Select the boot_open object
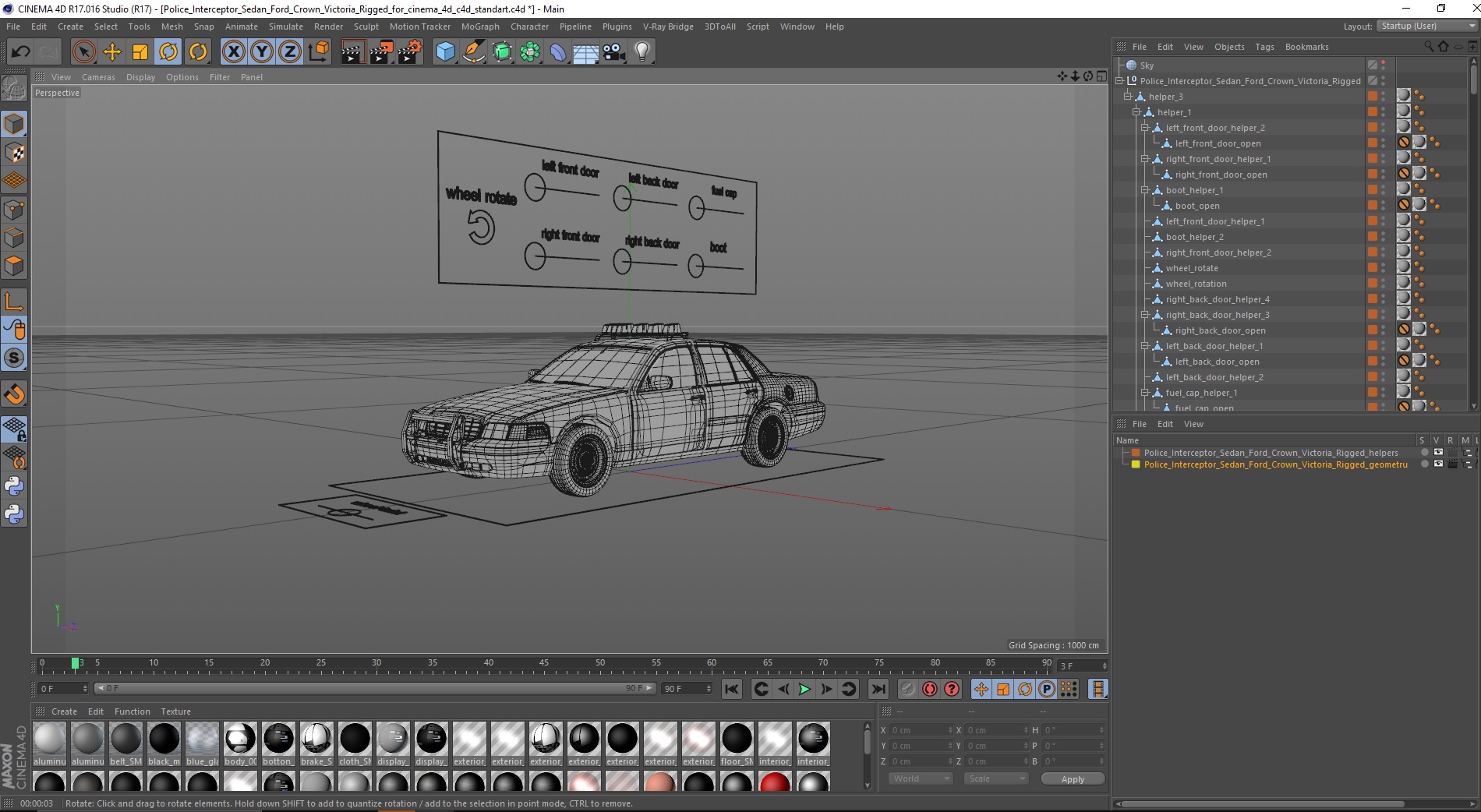This screenshot has width=1481, height=812. coord(1197,206)
